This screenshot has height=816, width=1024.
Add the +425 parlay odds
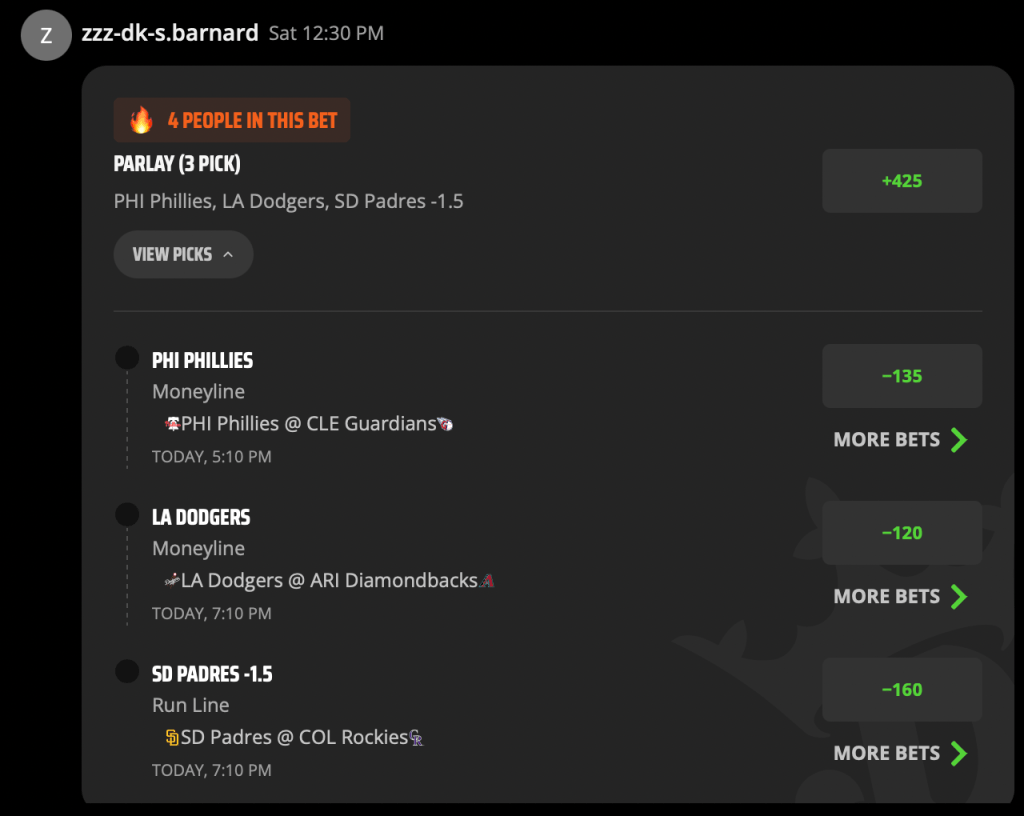coord(902,181)
